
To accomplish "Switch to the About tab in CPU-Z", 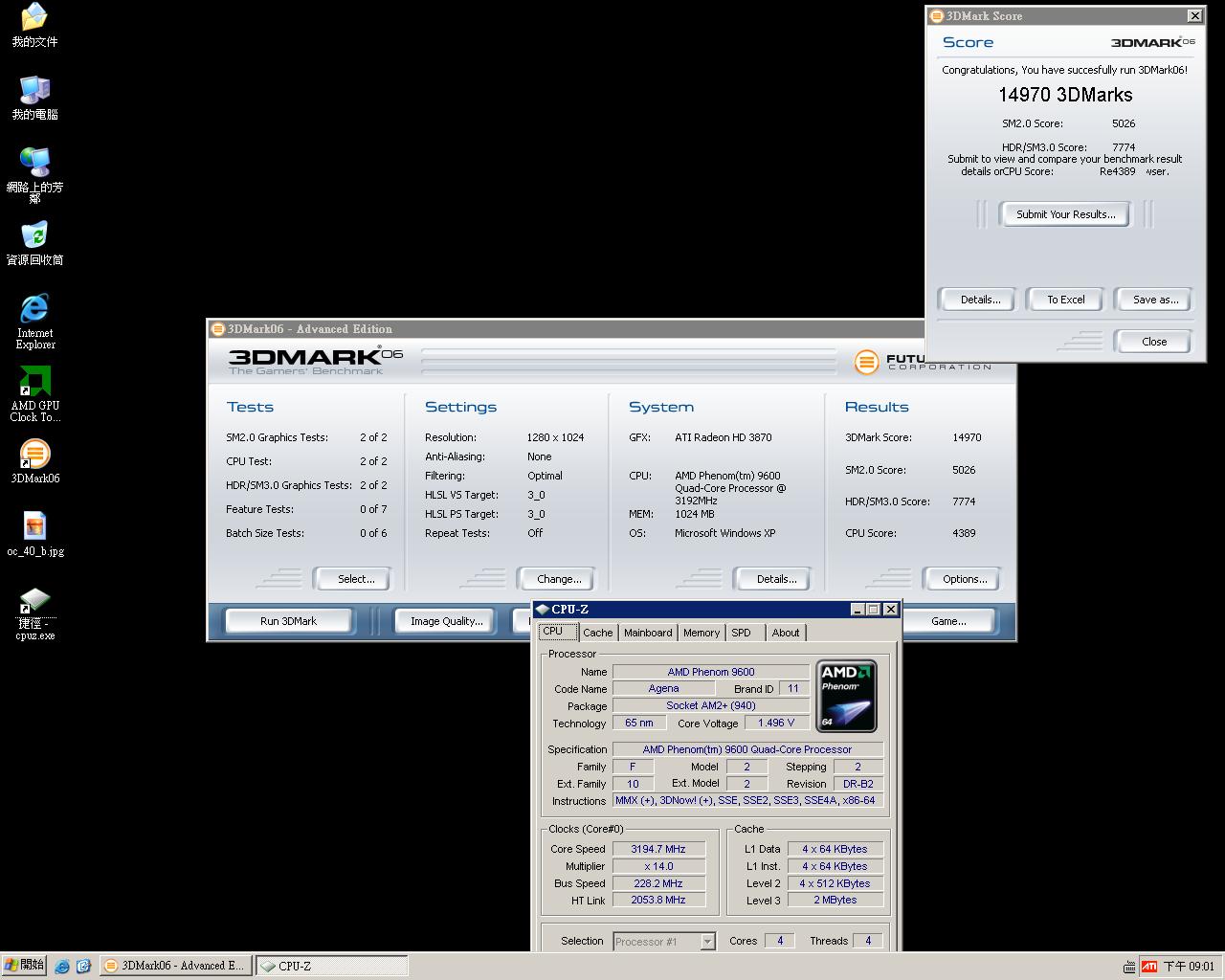I will [786, 633].
